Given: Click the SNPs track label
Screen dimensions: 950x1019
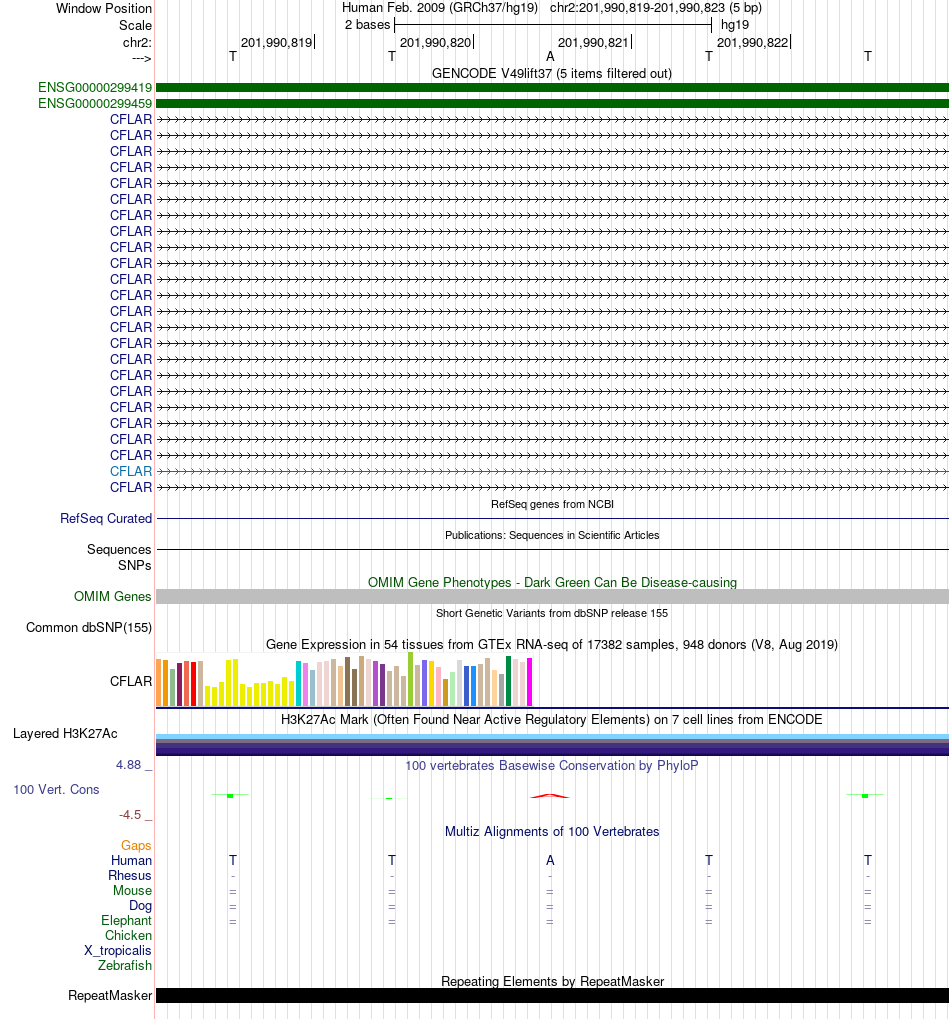Looking at the screenshot, I should click(135, 565).
